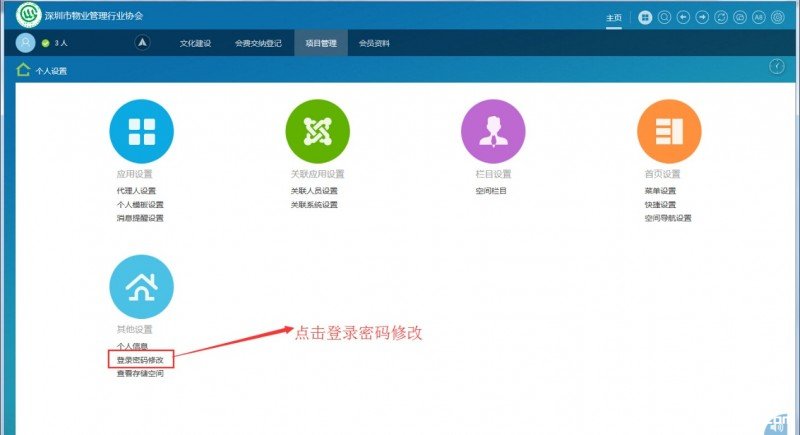Image resolution: width=800 pixels, height=435 pixels.
Task: Open the purple 栏目设置 person circle icon
Action: tap(493, 131)
